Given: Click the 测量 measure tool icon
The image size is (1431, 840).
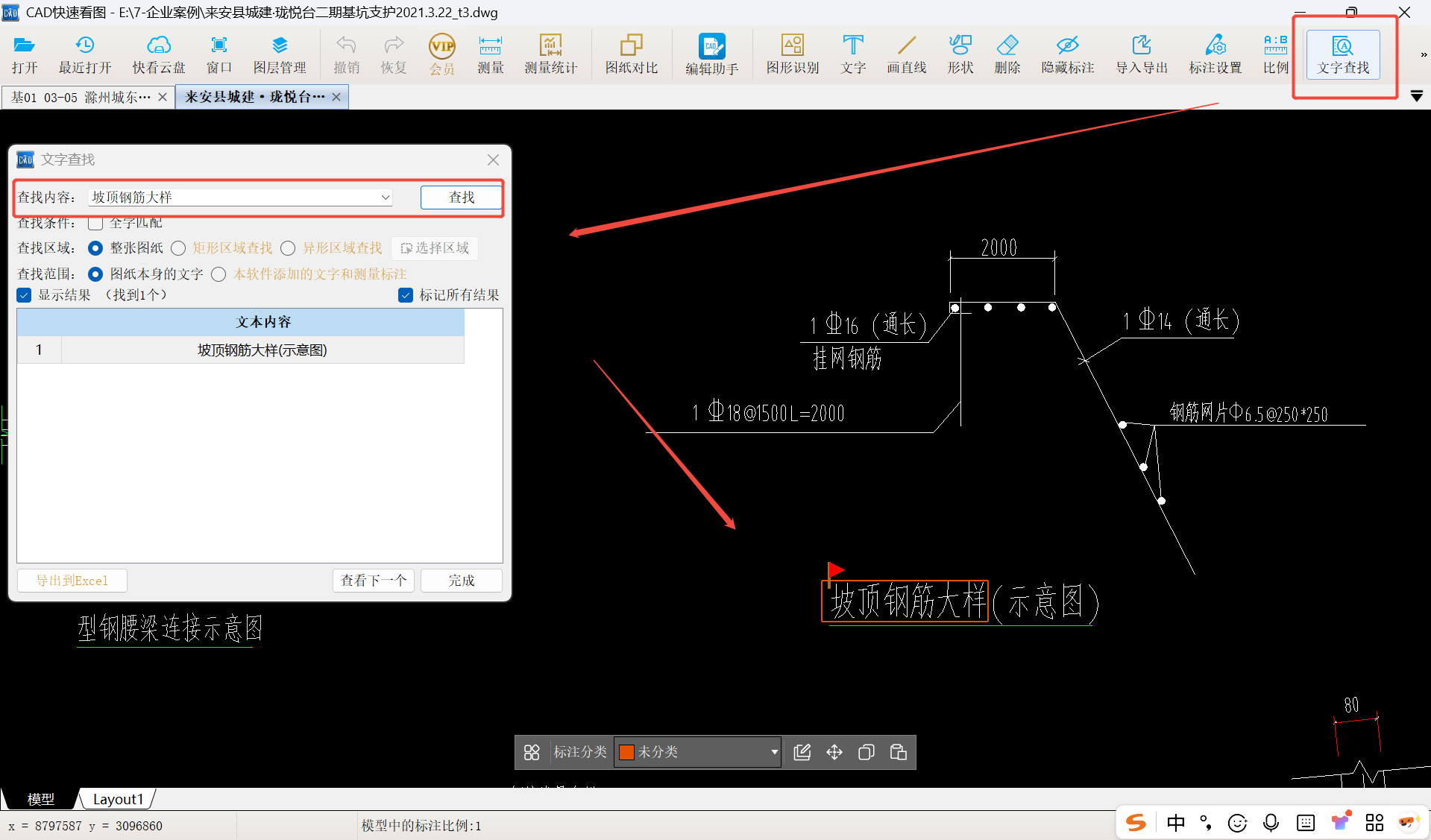Looking at the screenshot, I should pyautogui.click(x=490, y=54).
